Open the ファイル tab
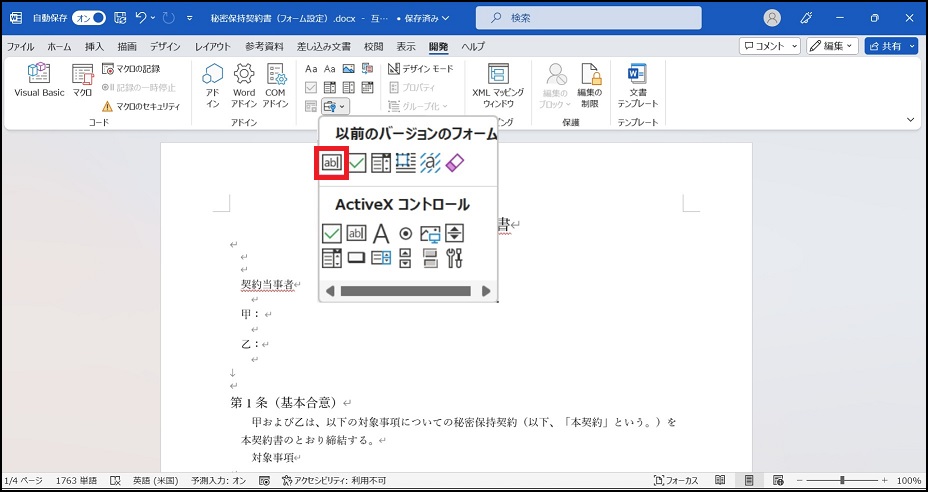Viewport: 928px width, 492px height. pos(20,47)
